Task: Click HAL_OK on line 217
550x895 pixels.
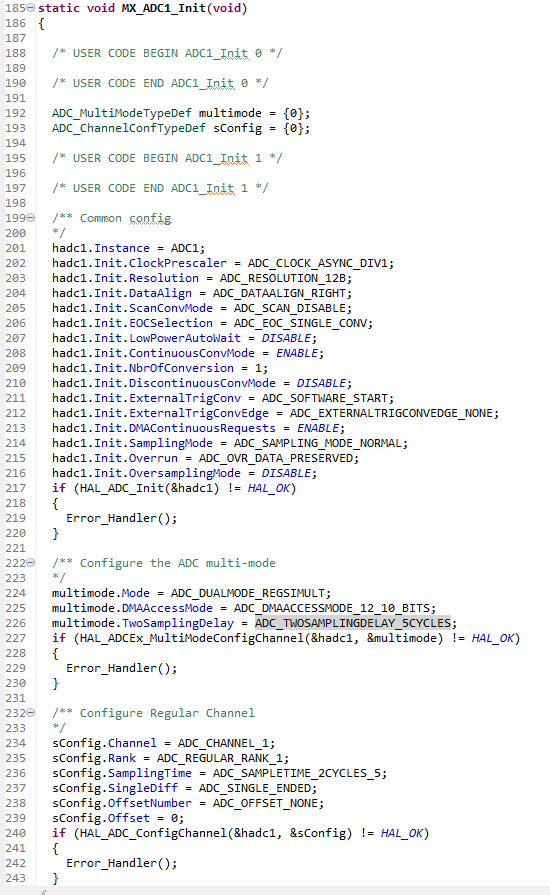Action: [x=269, y=488]
